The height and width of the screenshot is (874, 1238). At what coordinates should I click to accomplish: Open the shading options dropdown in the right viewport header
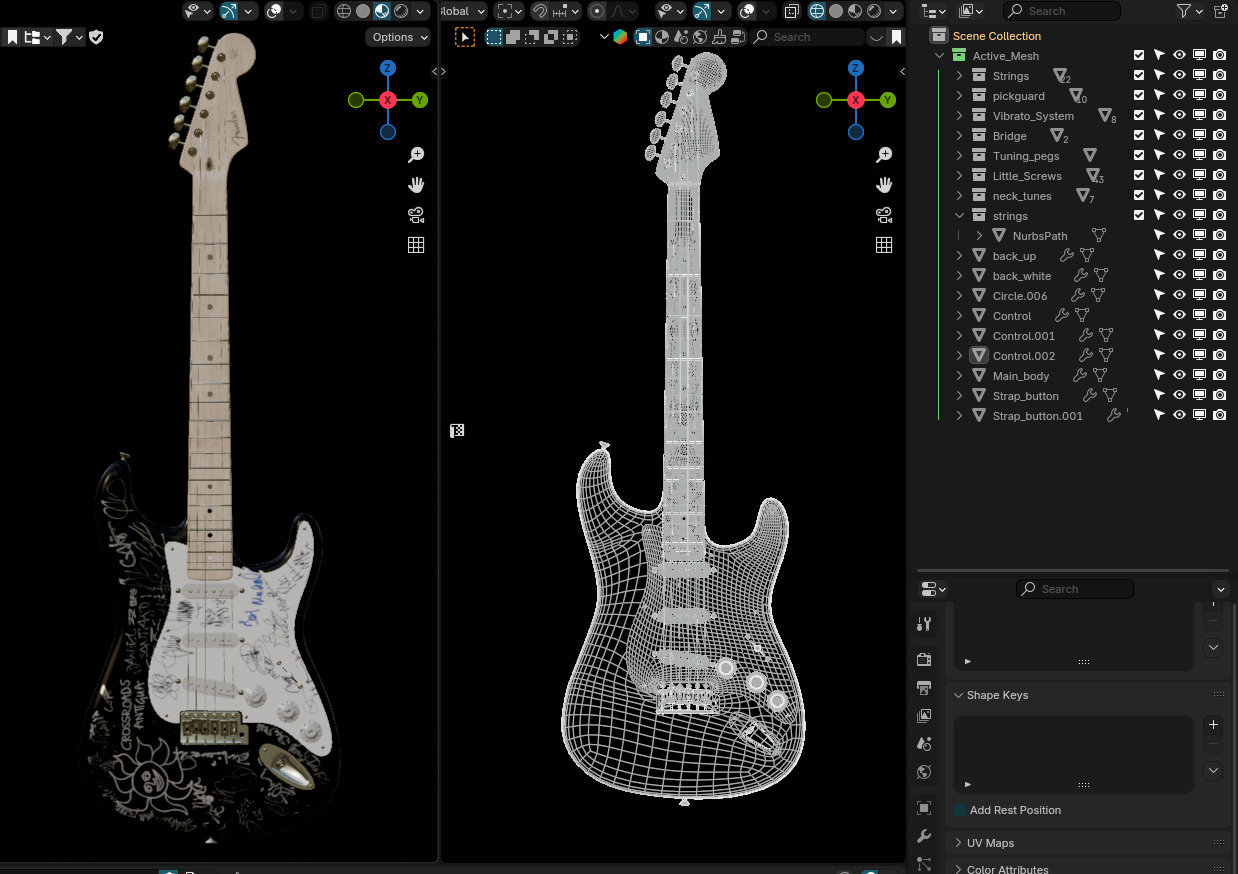coord(892,11)
